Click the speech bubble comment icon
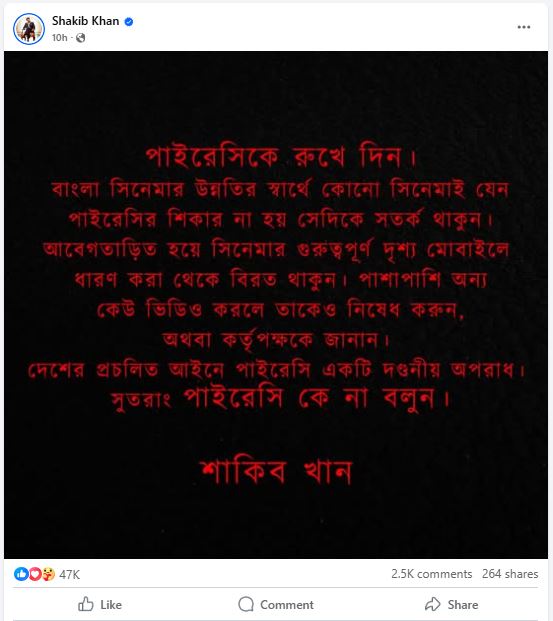Viewport: 553px width, 621px height. pyautogui.click(x=246, y=604)
